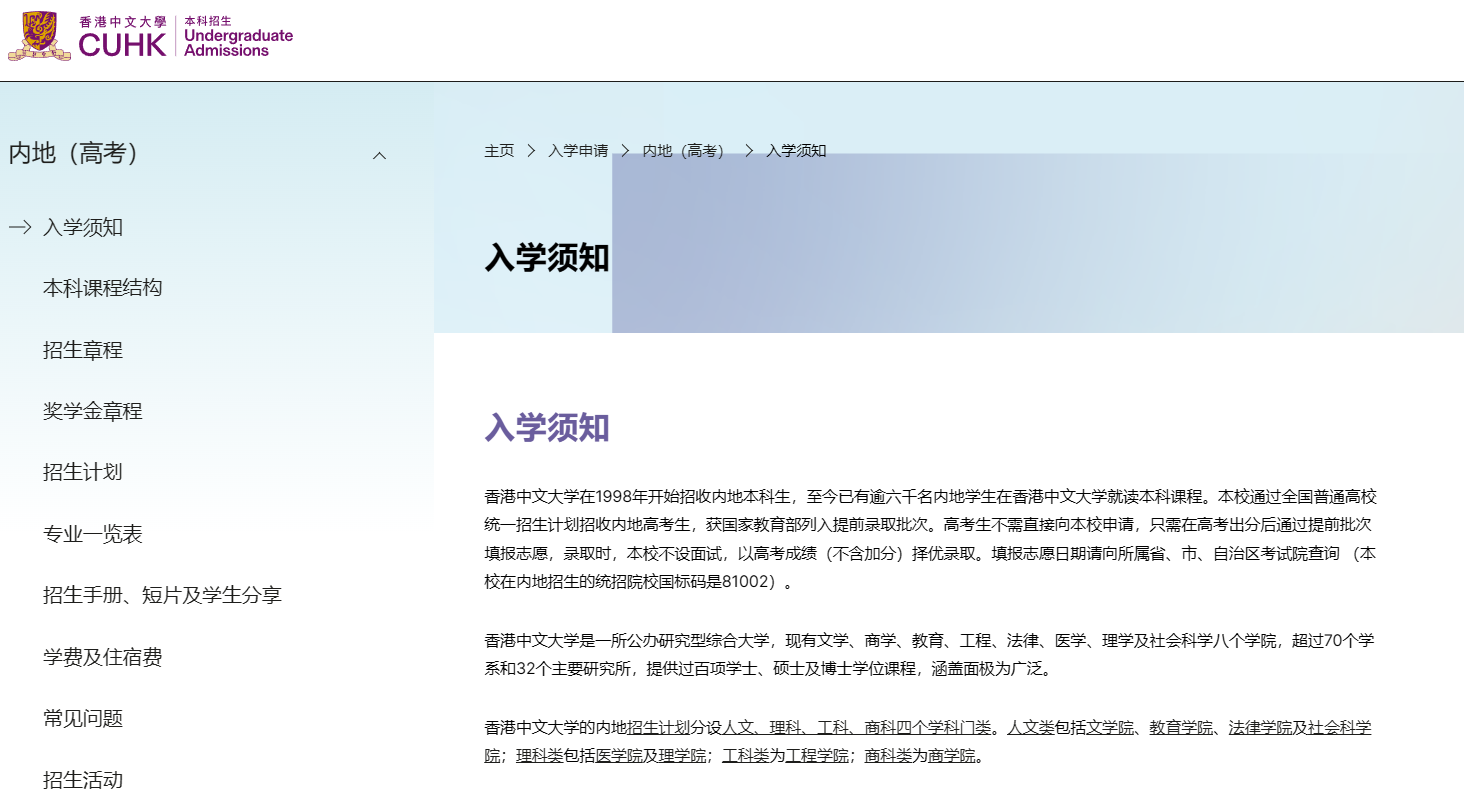Click the 内地（高考）breadcrumb link
This screenshot has width=1464, height=802.
pyautogui.click(x=686, y=151)
